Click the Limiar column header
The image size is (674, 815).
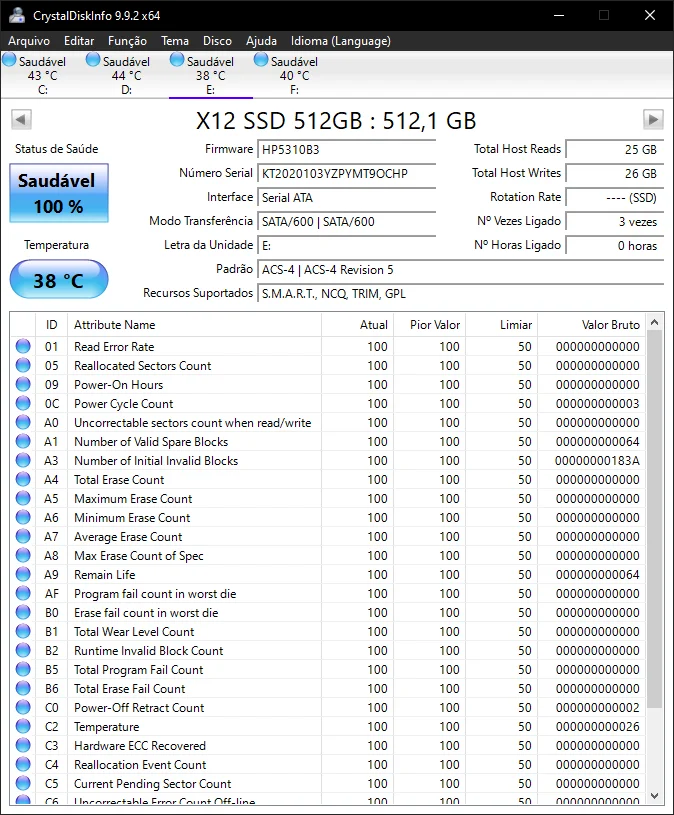(x=501, y=325)
